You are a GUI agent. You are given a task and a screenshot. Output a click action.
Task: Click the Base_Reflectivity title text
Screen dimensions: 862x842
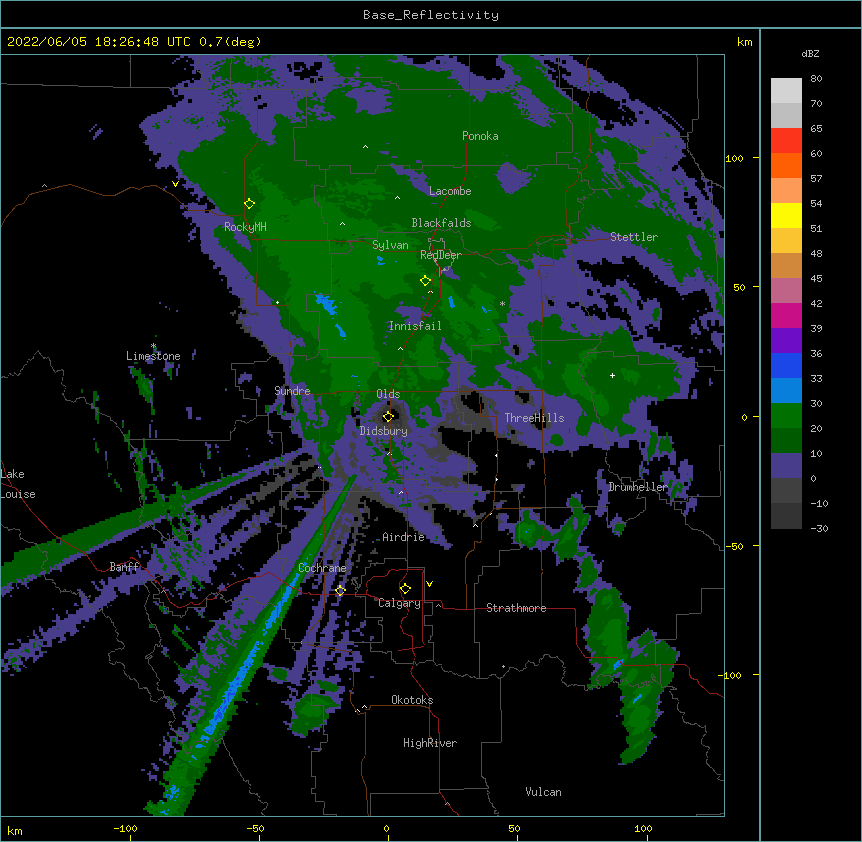tap(431, 15)
